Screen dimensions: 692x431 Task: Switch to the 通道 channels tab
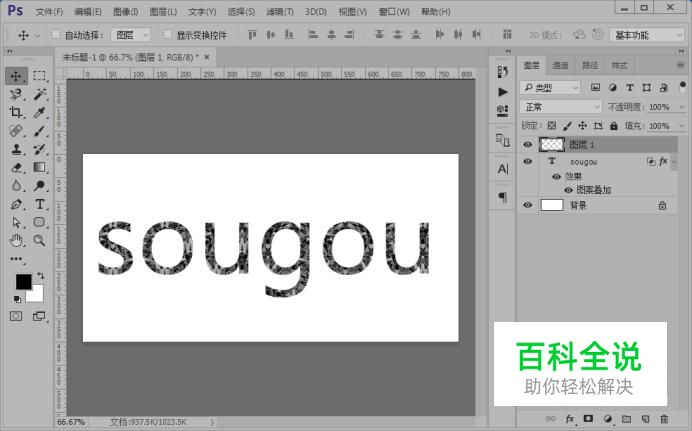tap(560, 65)
